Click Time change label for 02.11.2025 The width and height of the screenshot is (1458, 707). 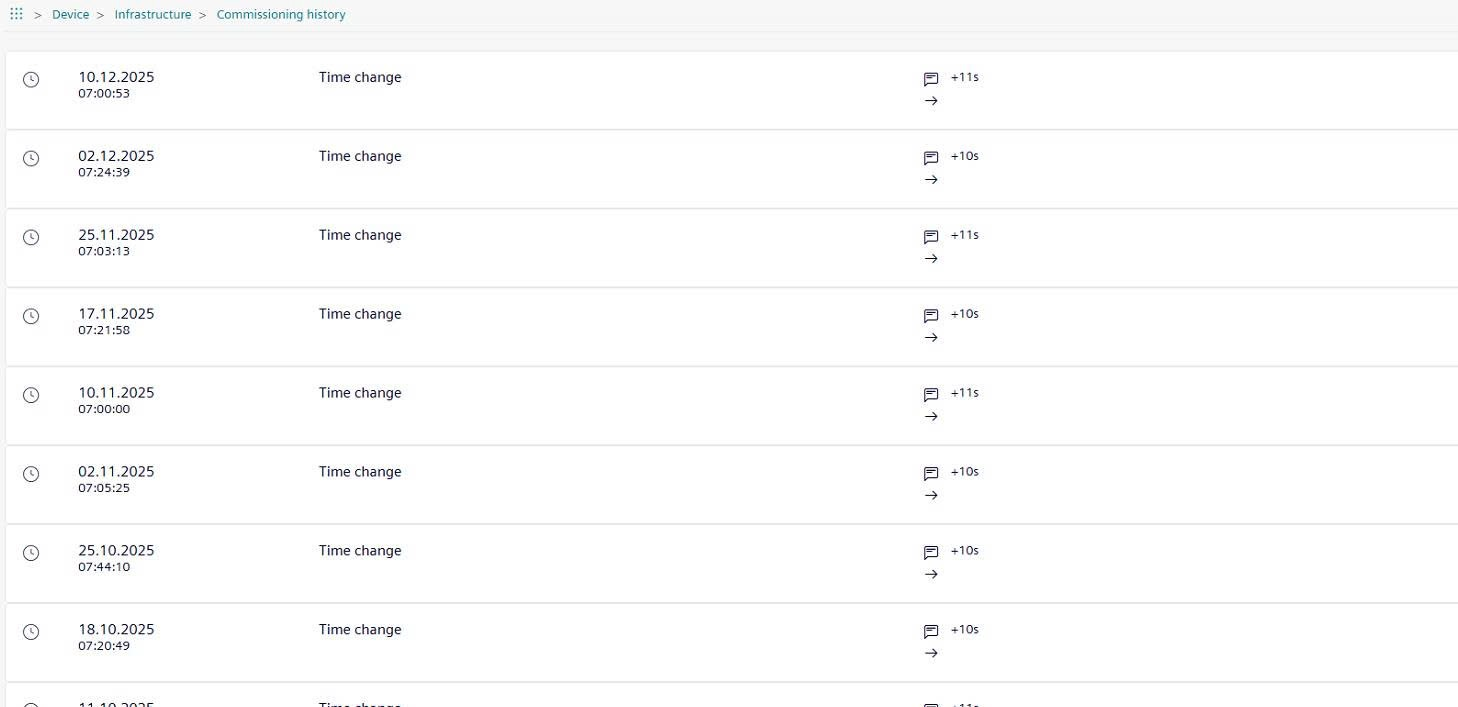360,472
